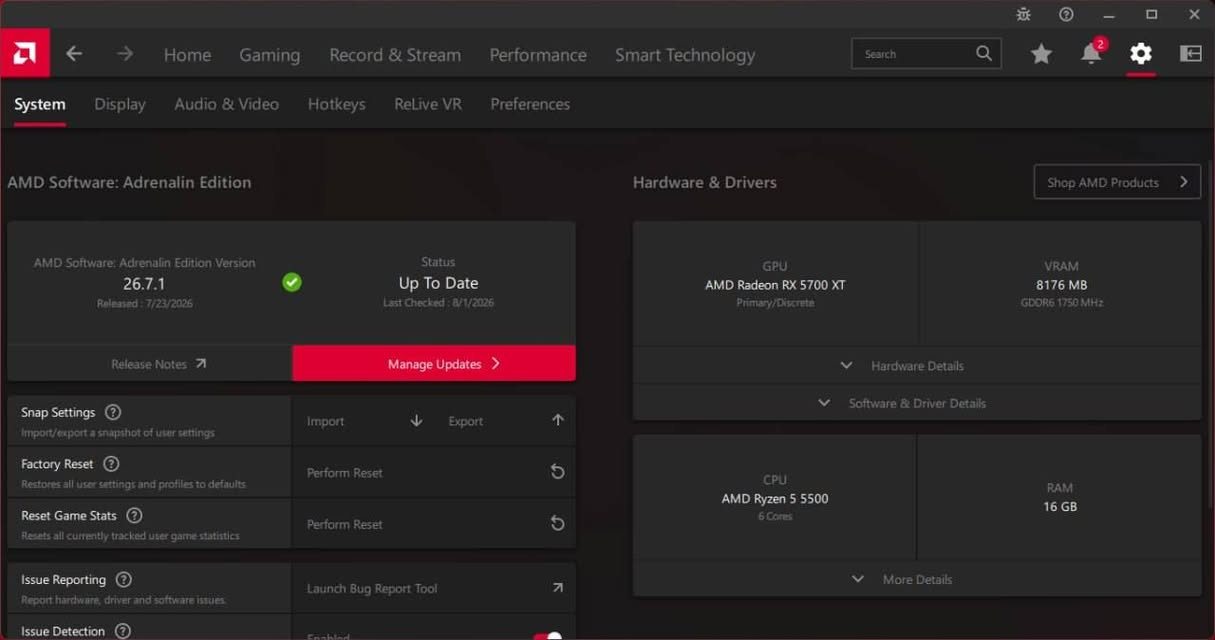Click the Factory Reset help icon
This screenshot has height=640, width=1215.
[111, 464]
